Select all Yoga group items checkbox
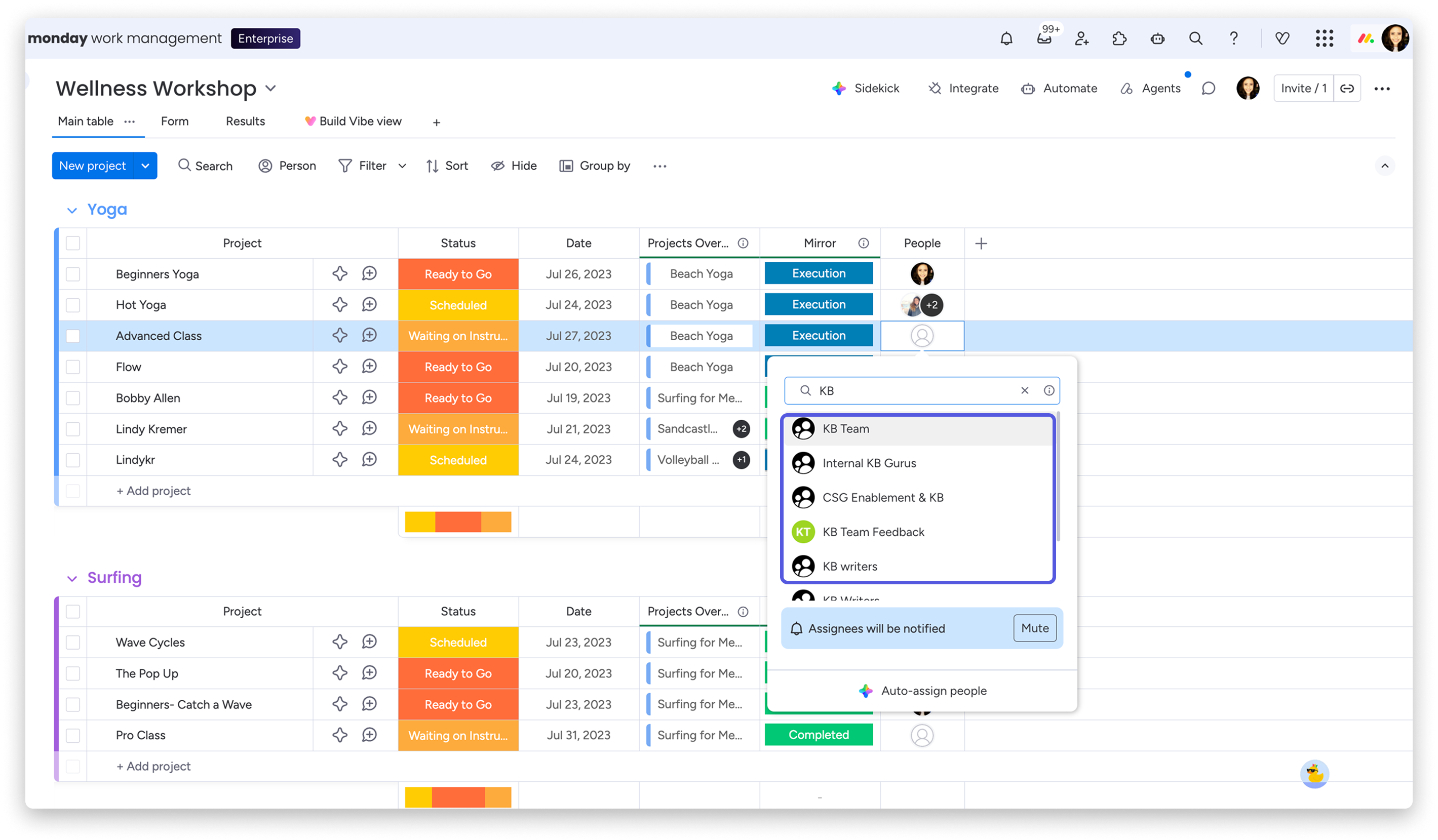 (73, 244)
